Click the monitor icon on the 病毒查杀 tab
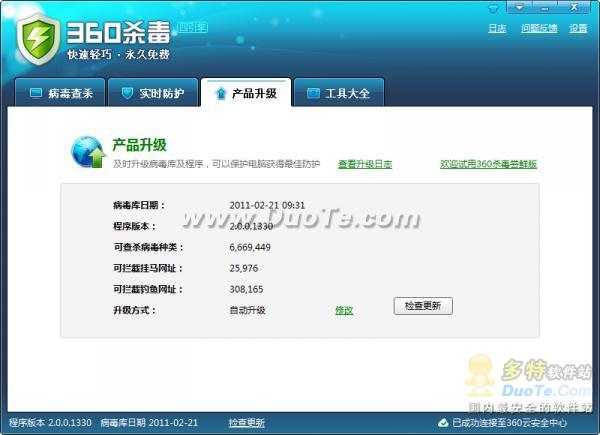Screen dimensions: 600x435 pyautogui.click(x=36, y=93)
